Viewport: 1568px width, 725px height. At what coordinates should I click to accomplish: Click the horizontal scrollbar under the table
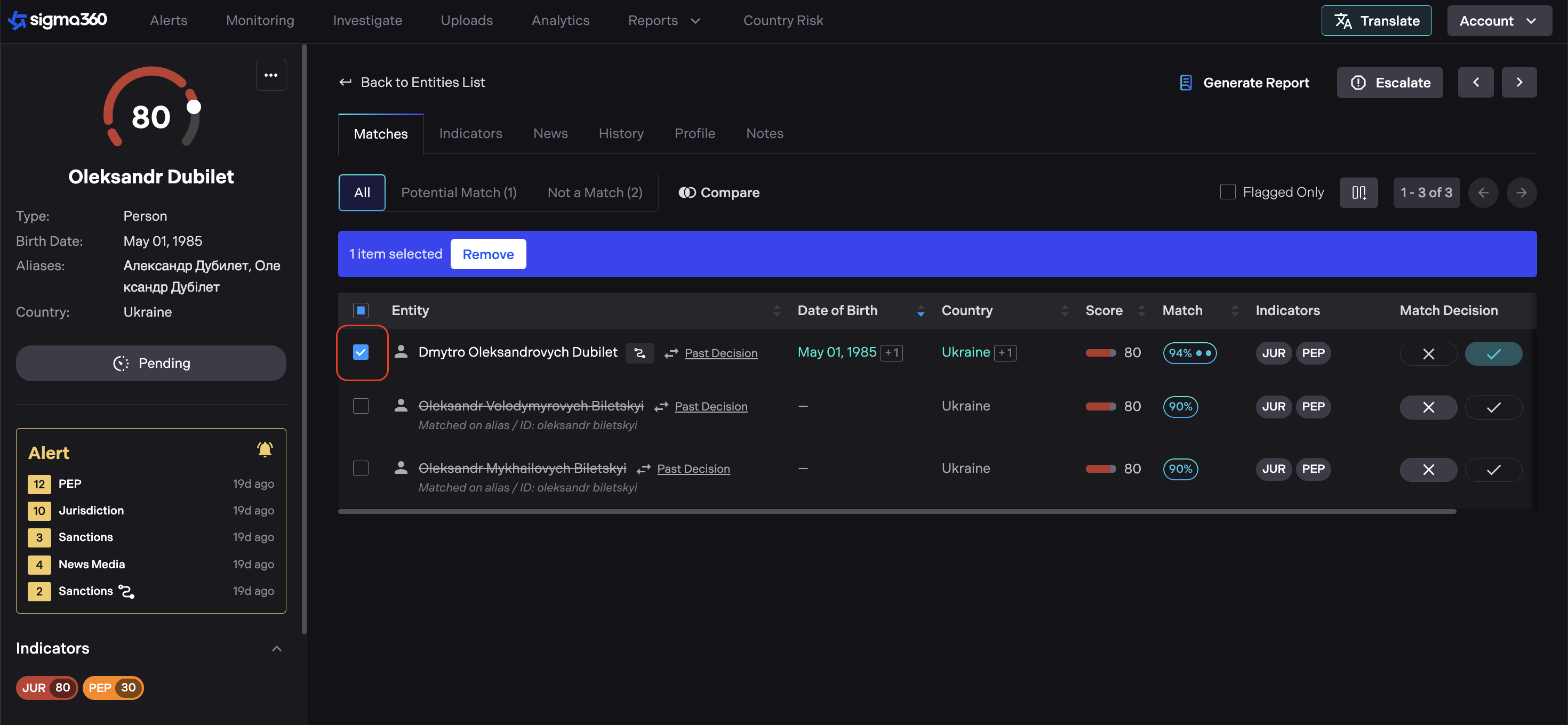pyautogui.click(x=897, y=512)
